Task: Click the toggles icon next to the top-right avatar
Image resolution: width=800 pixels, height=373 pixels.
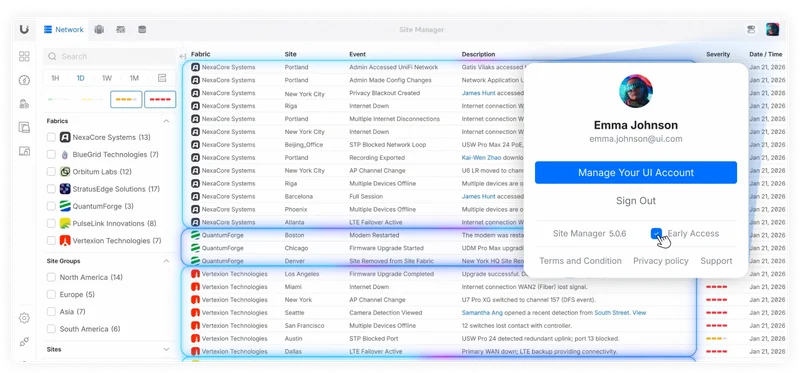Action: [x=751, y=30]
